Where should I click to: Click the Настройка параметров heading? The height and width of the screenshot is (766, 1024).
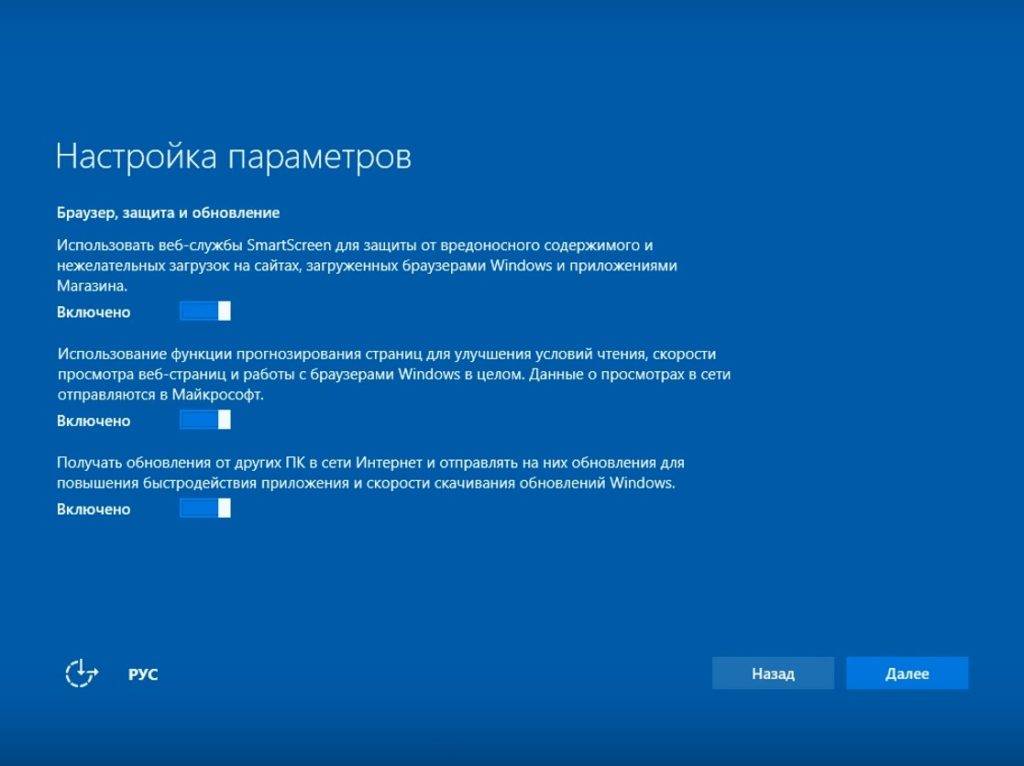click(x=233, y=157)
